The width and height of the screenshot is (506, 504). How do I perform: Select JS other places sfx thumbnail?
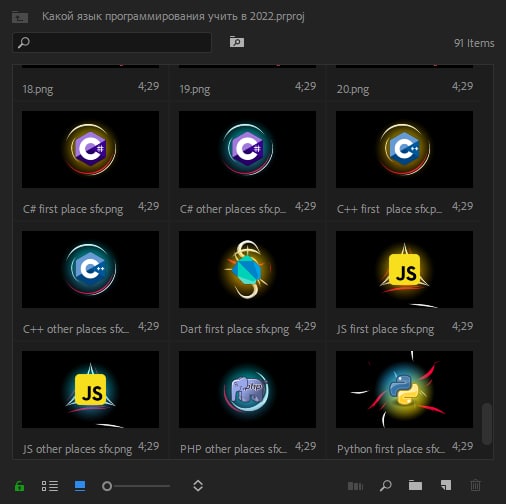pyautogui.click(x=90, y=389)
